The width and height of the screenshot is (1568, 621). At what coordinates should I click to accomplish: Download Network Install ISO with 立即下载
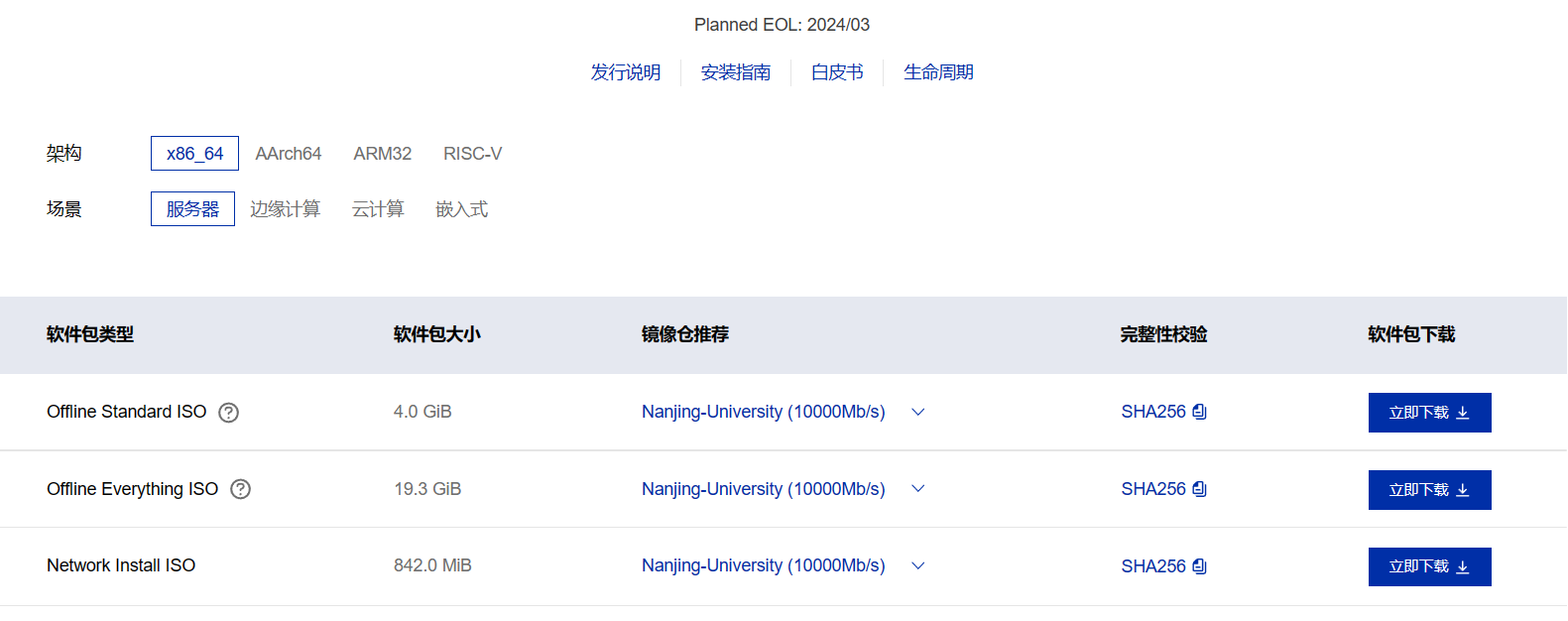pos(1430,566)
